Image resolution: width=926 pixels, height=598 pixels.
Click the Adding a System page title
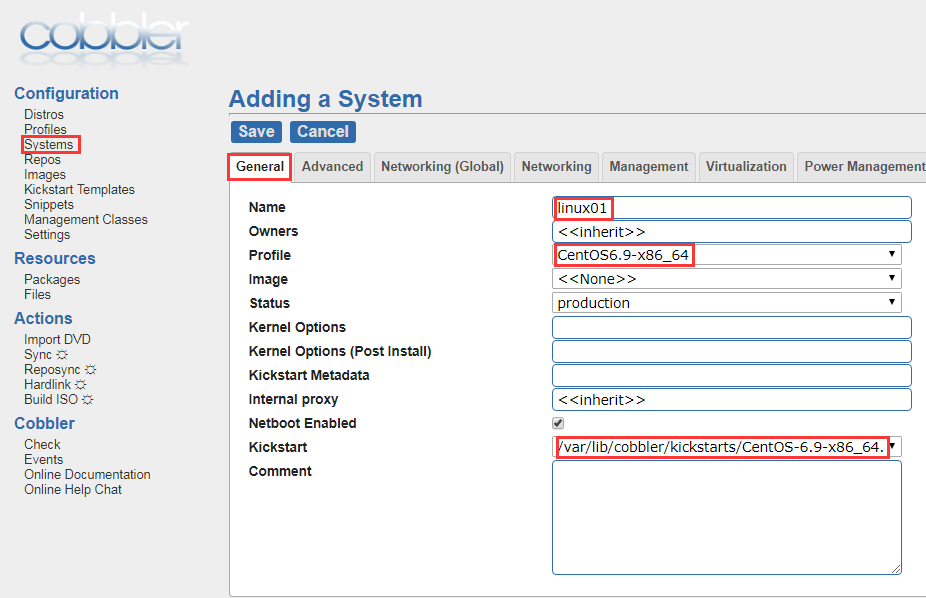pos(326,99)
